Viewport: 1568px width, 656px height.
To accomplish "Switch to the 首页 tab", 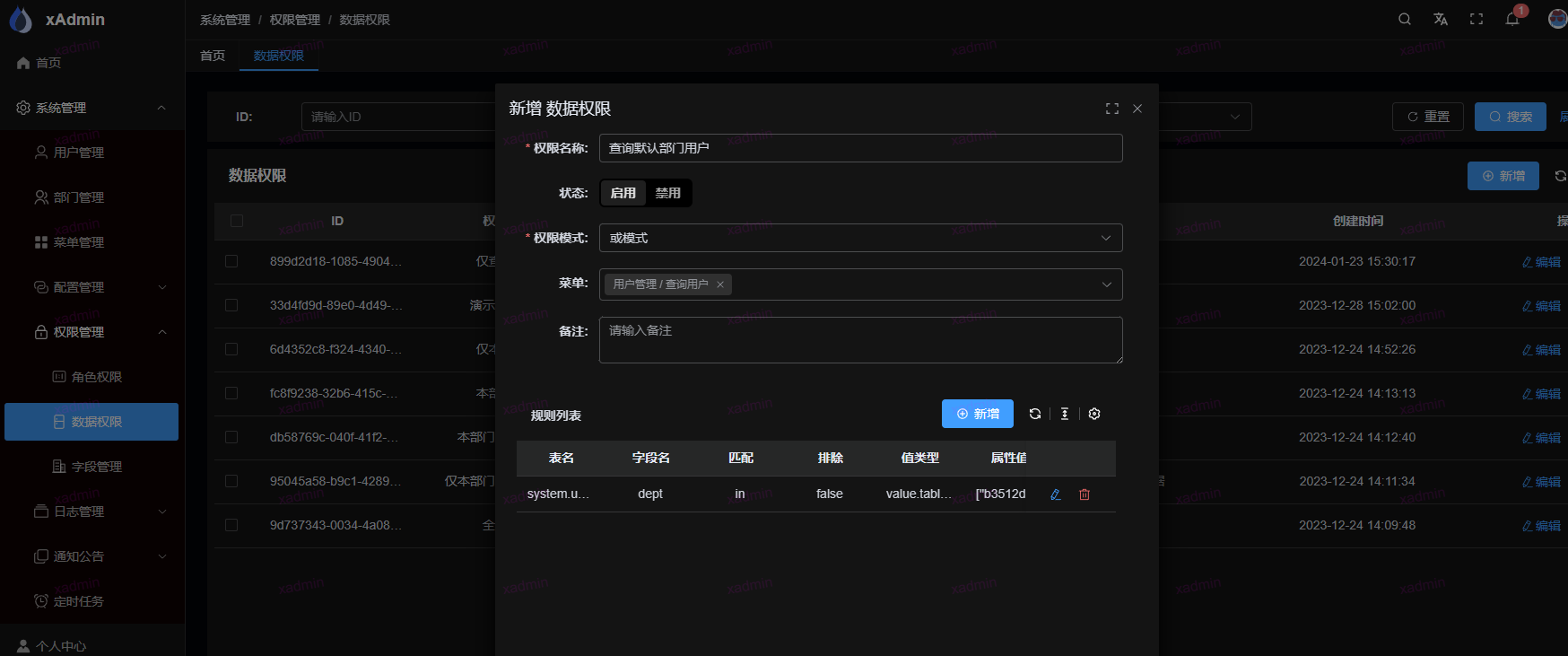I will click(x=213, y=56).
